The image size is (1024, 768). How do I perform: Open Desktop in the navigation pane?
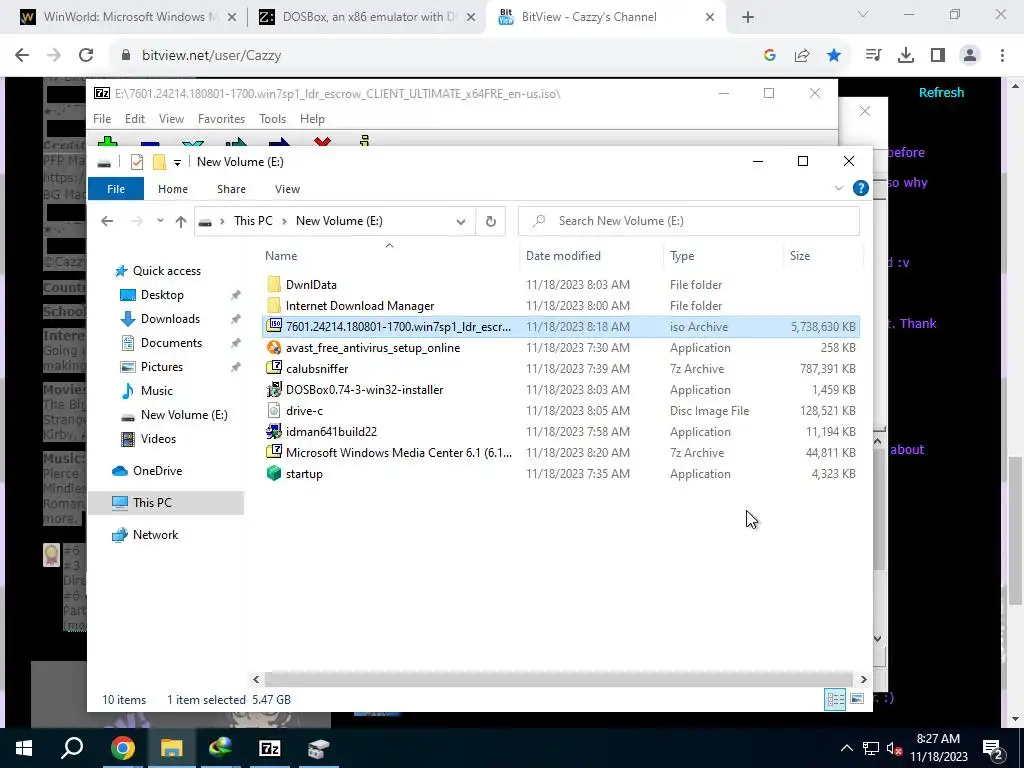162,295
